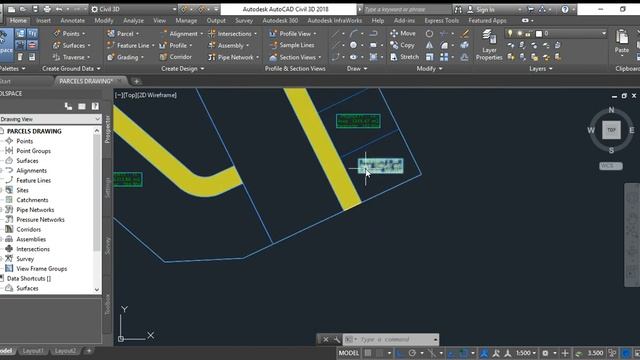Expand the Layers panel
640x360 pixels.
point(540,69)
